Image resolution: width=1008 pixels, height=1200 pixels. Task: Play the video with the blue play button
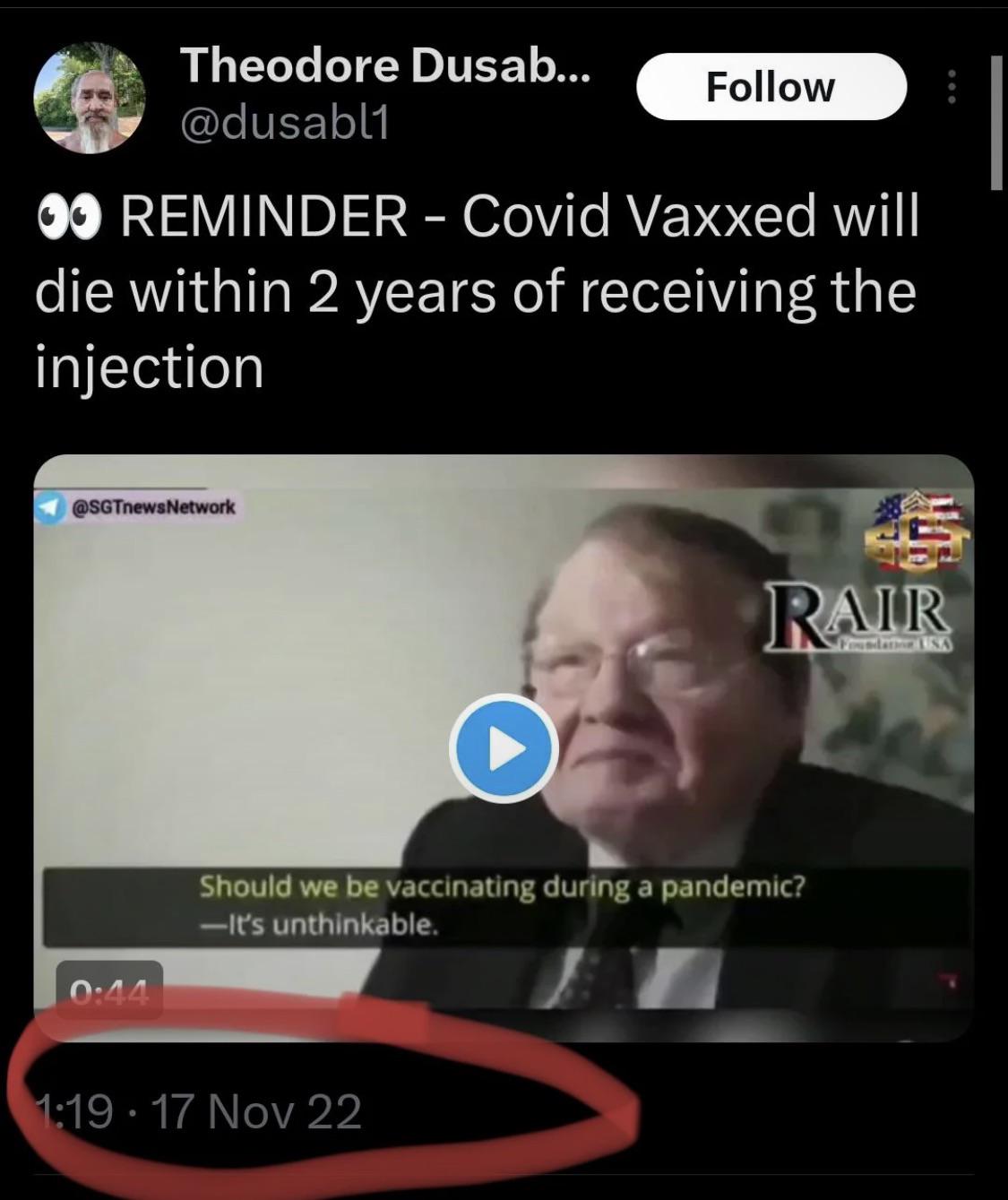504,748
